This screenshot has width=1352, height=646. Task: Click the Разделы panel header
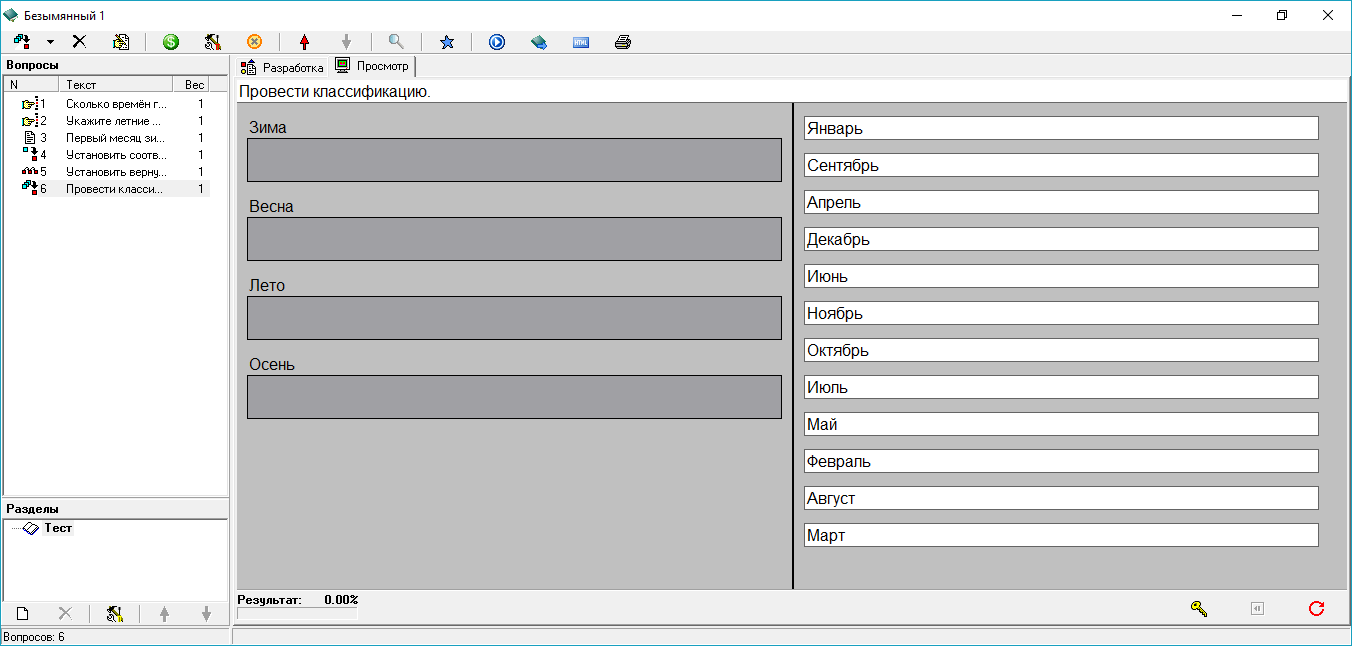115,509
